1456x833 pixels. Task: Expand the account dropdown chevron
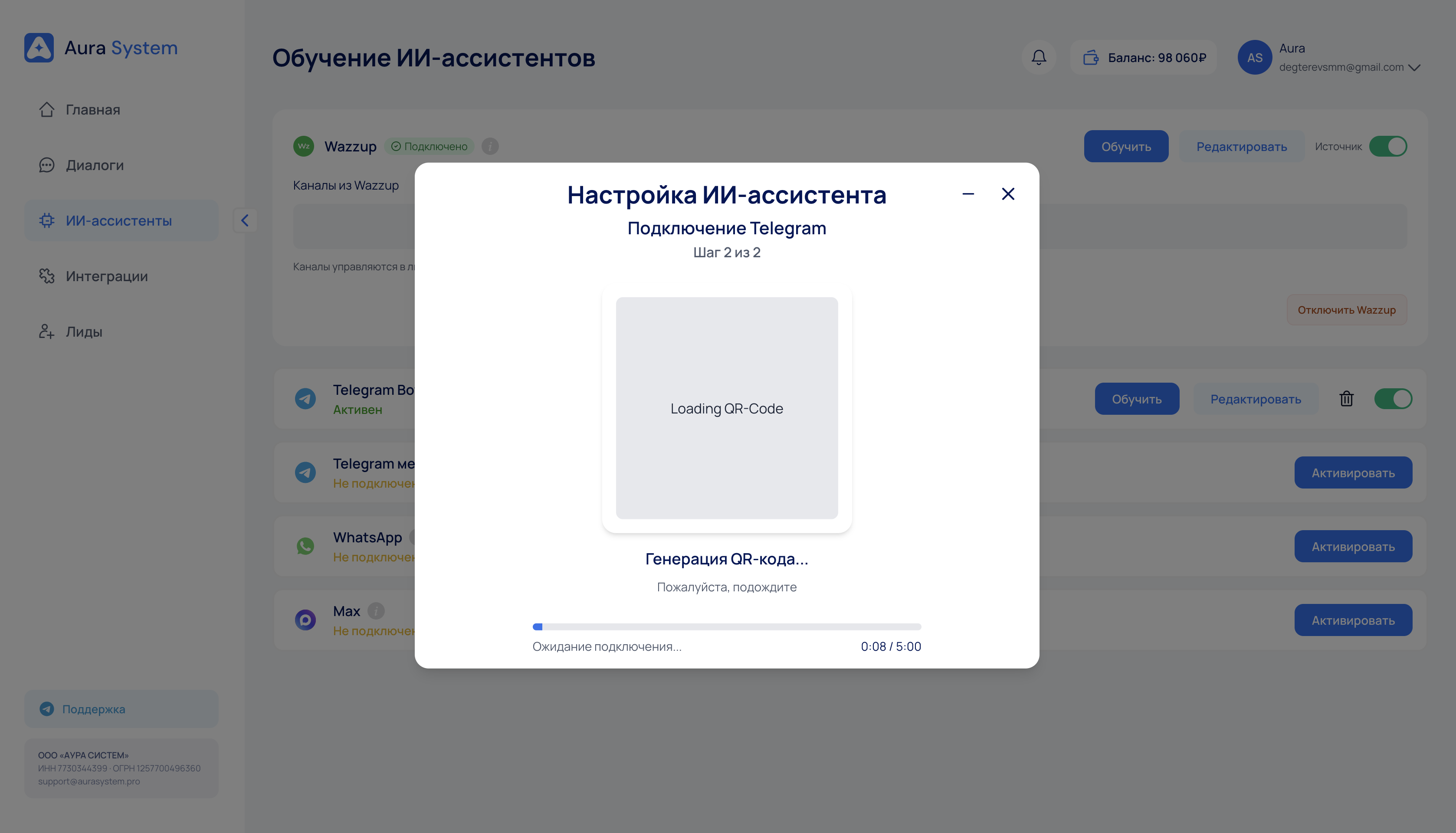point(1414,68)
